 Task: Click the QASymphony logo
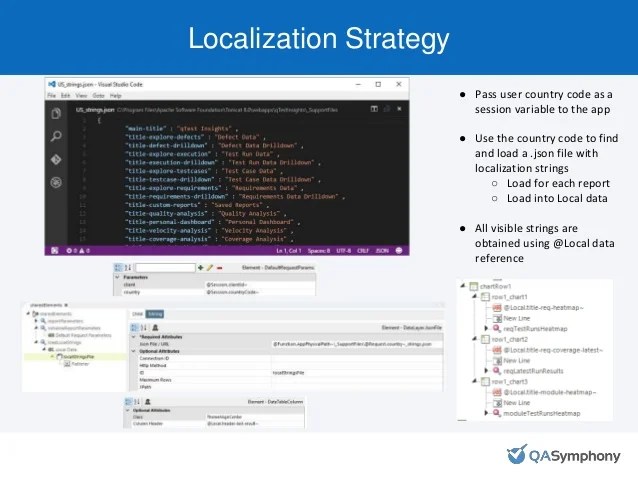(x=564, y=455)
